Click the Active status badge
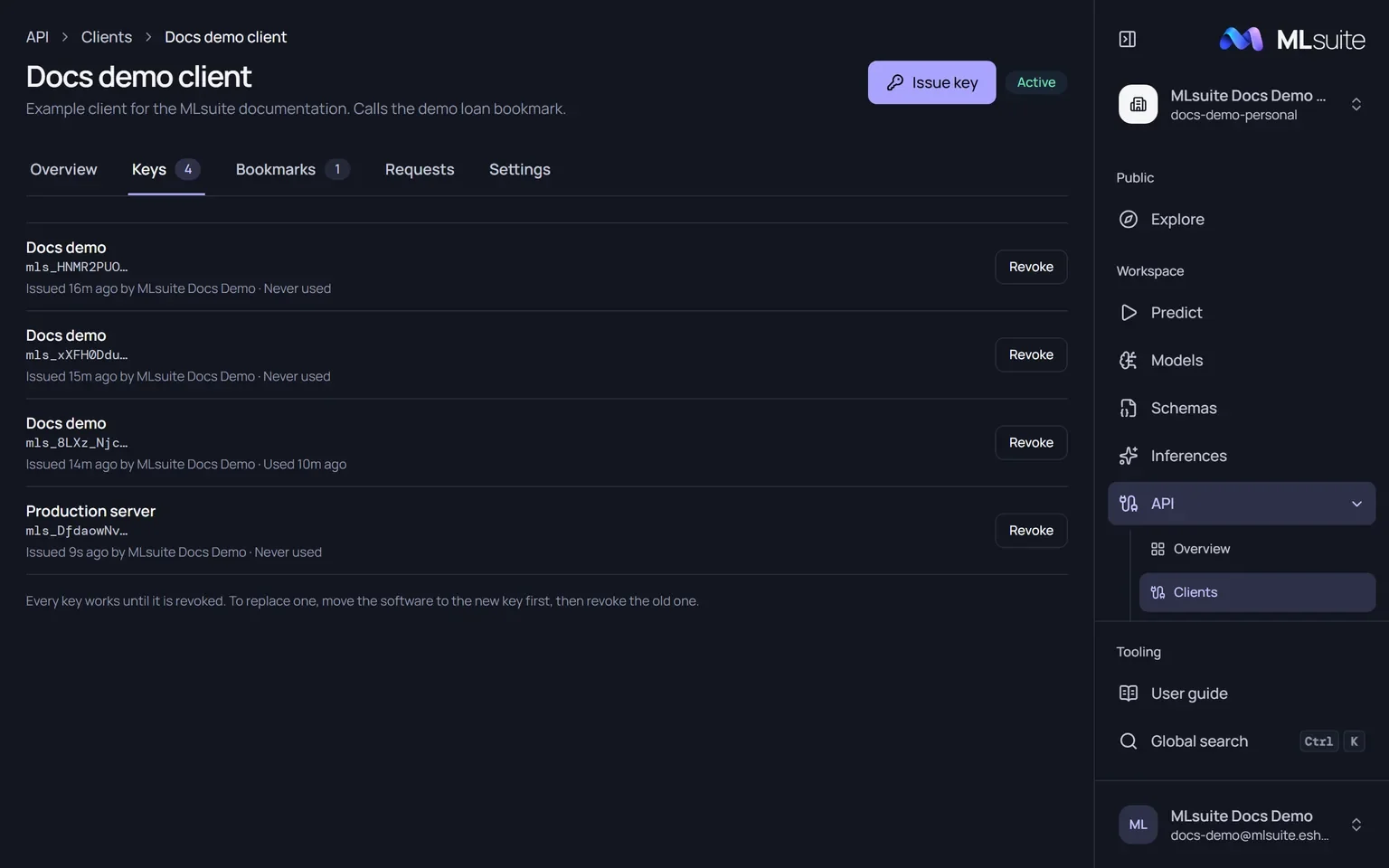Viewport: 1389px width, 868px height. (x=1036, y=82)
